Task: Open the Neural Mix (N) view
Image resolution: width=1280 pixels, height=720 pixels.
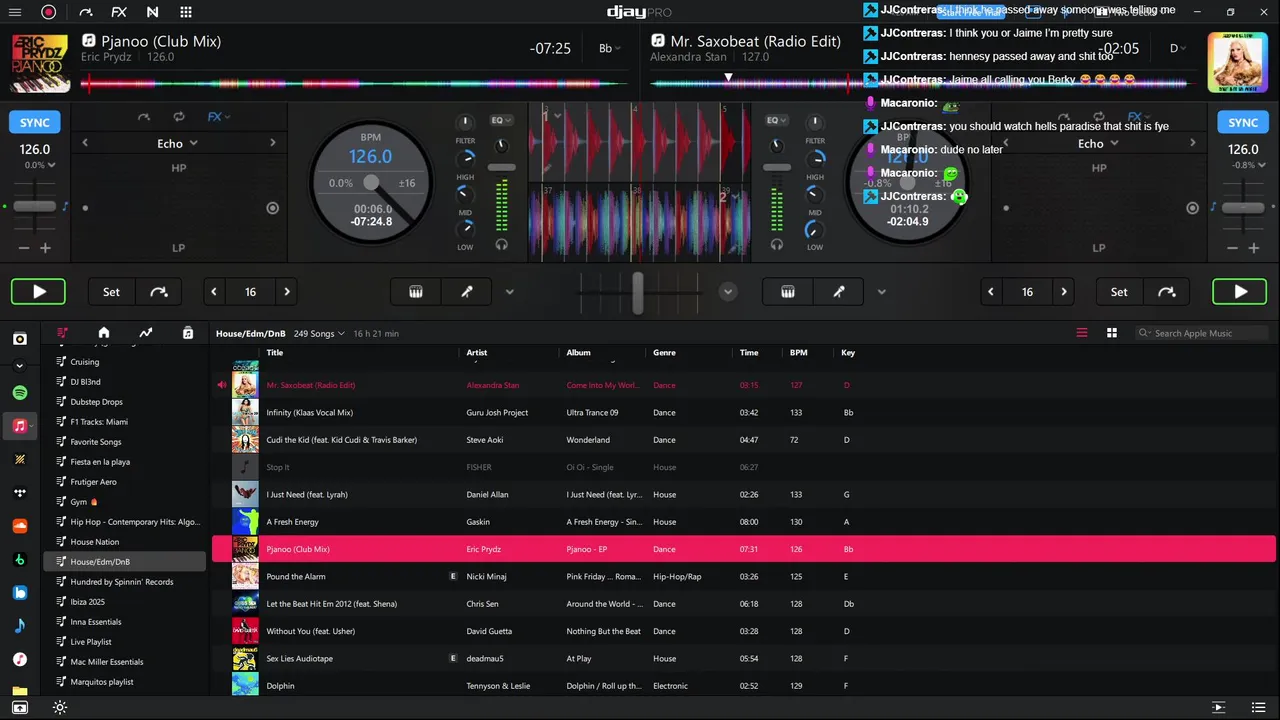Action: click(x=152, y=12)
